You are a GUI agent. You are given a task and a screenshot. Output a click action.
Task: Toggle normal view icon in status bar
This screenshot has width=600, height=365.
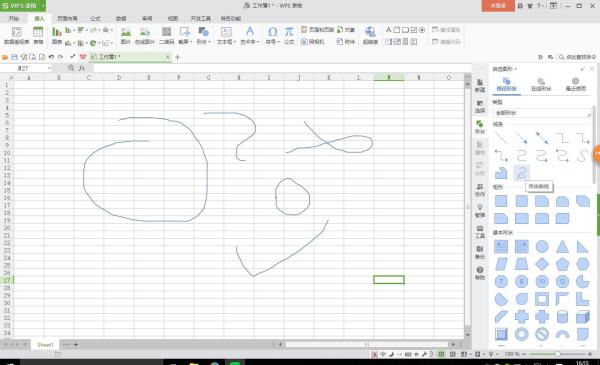point(441,354)
